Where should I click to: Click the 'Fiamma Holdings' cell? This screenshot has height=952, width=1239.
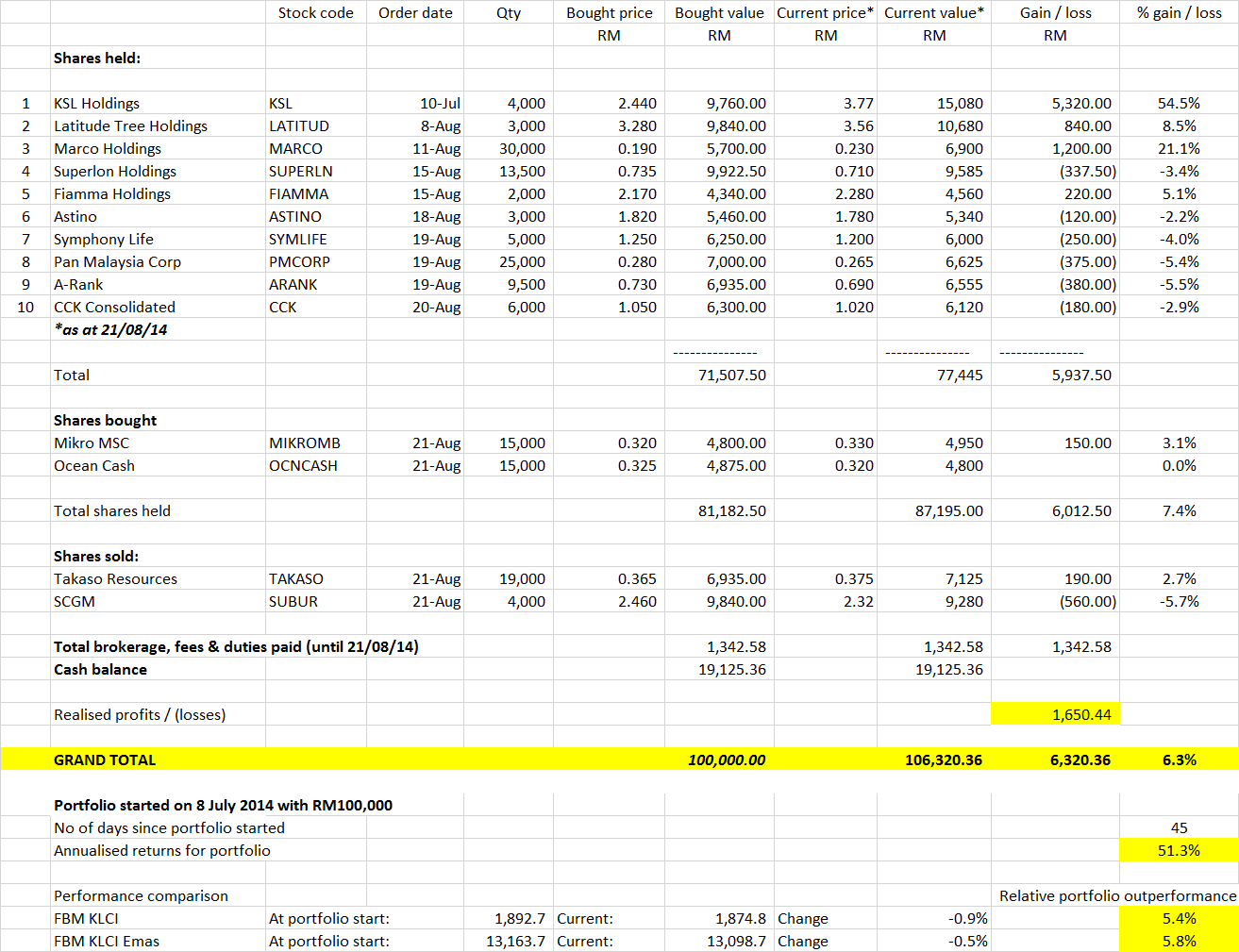(x=158, y=193)
